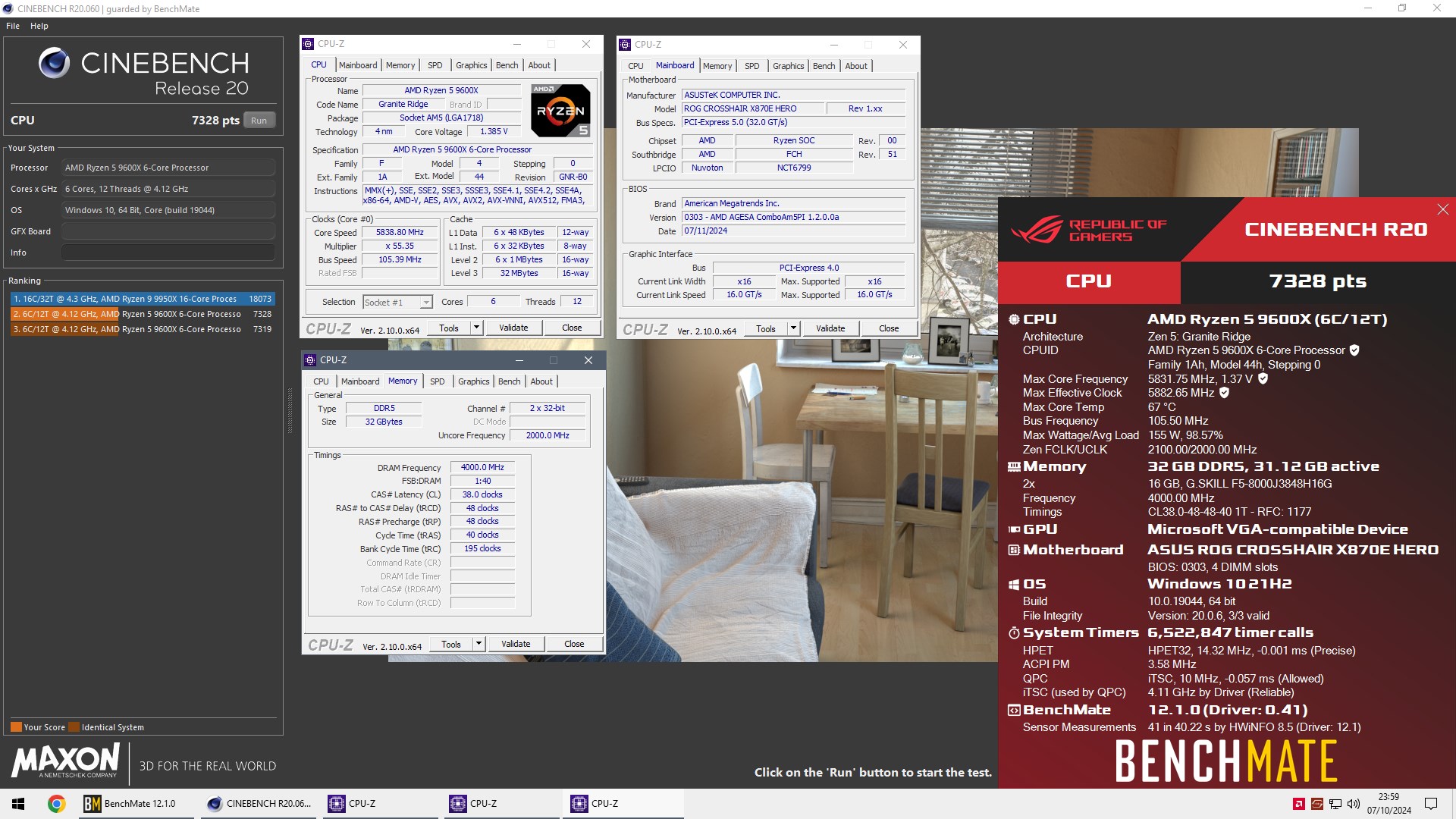This screenshot has width=1456, height=819.
Task: Click CPU-Z app icon in Mainboard window titlebar
Action: pos(625,45)
